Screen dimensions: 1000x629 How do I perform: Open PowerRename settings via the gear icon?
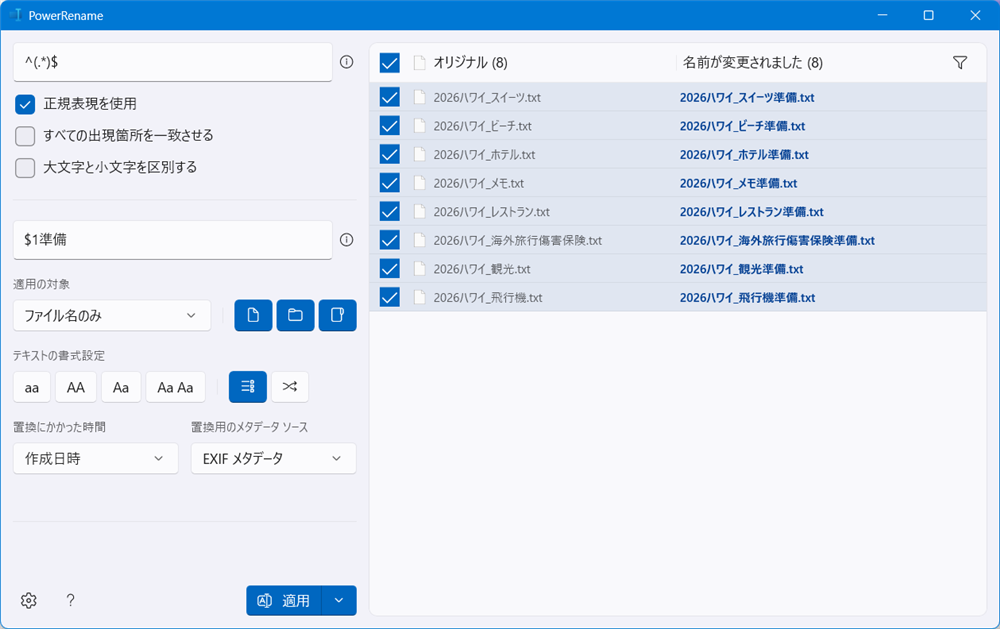pos(28,600)
